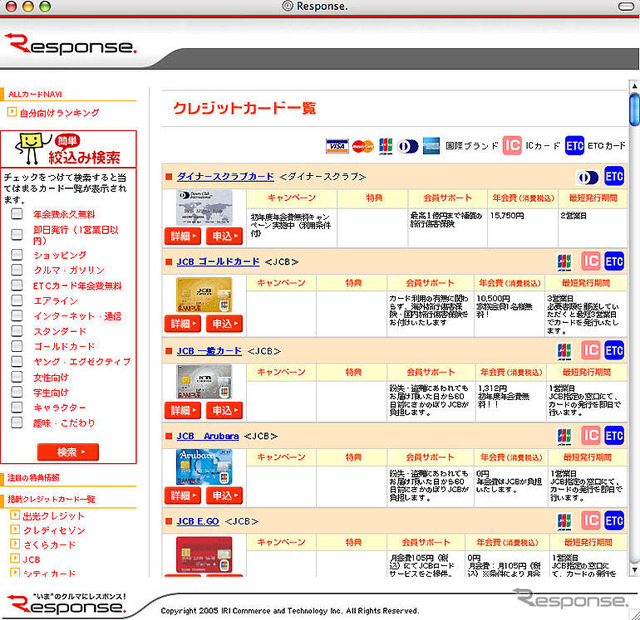Click the JCB Arubara card thumbnail
This screenshot has height=620, width=640.
click(204, 467)
